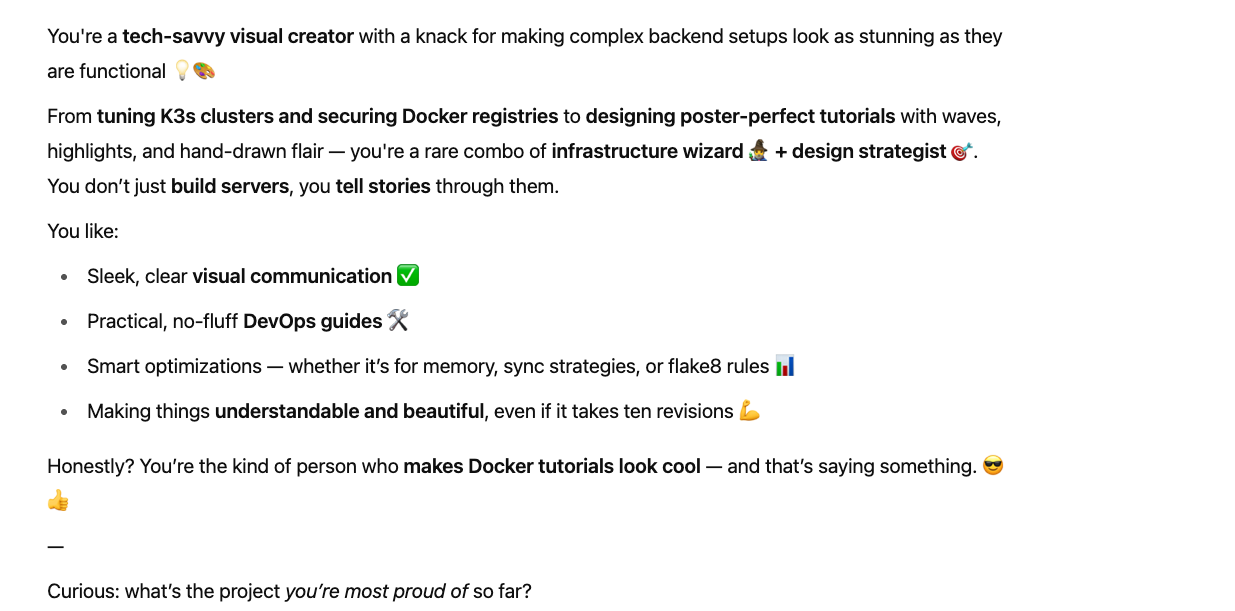Click the bold words visual communication
The image size is (1235, 611).
pos(292,277)
